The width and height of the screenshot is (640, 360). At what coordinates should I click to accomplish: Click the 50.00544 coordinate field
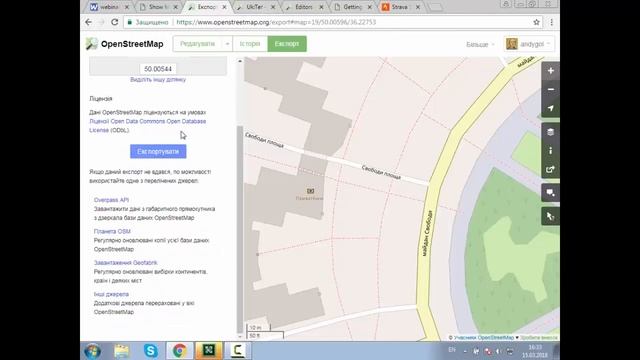click(x=158, y=69)
